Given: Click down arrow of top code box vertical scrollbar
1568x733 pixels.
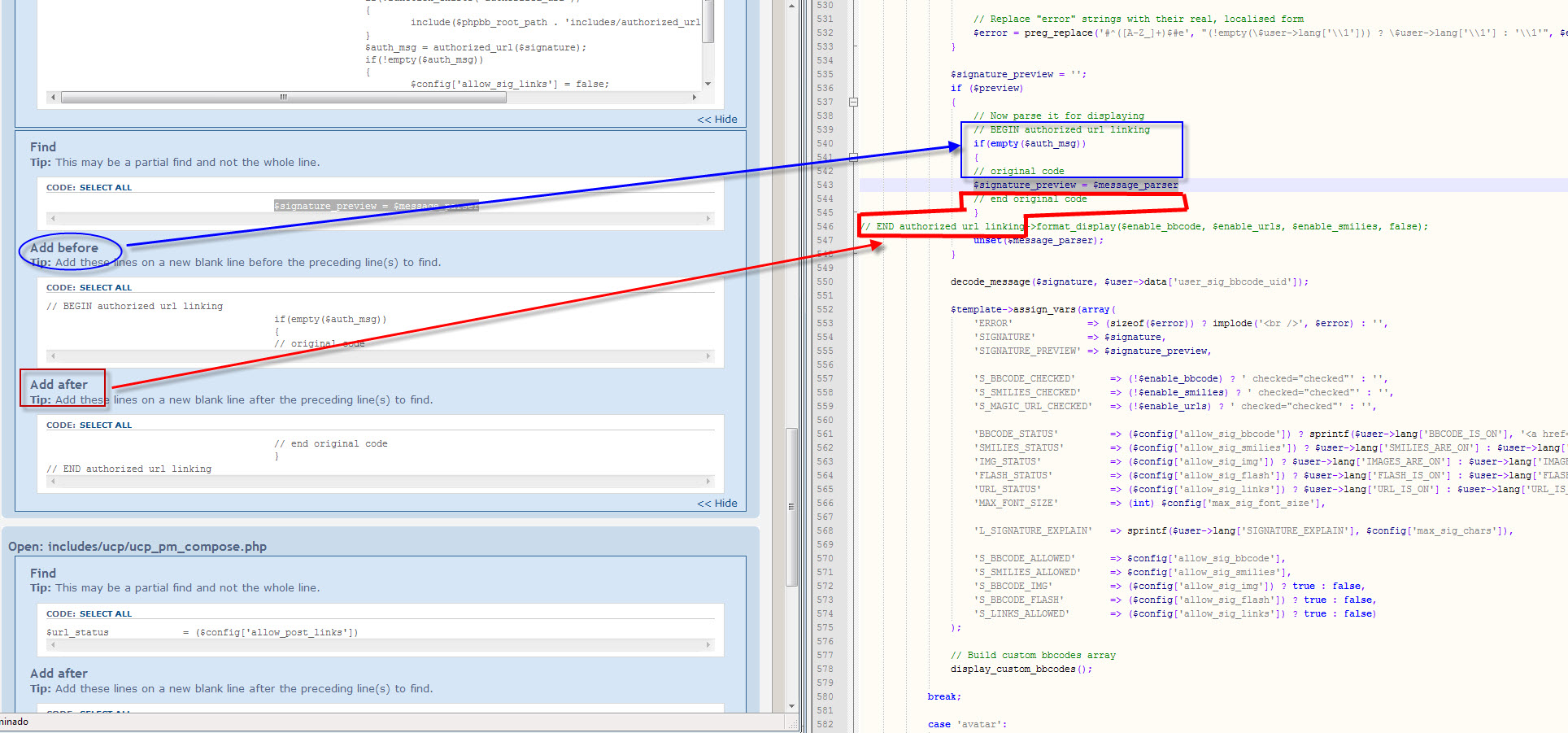Looking at the screenshot, I should 708,84.
